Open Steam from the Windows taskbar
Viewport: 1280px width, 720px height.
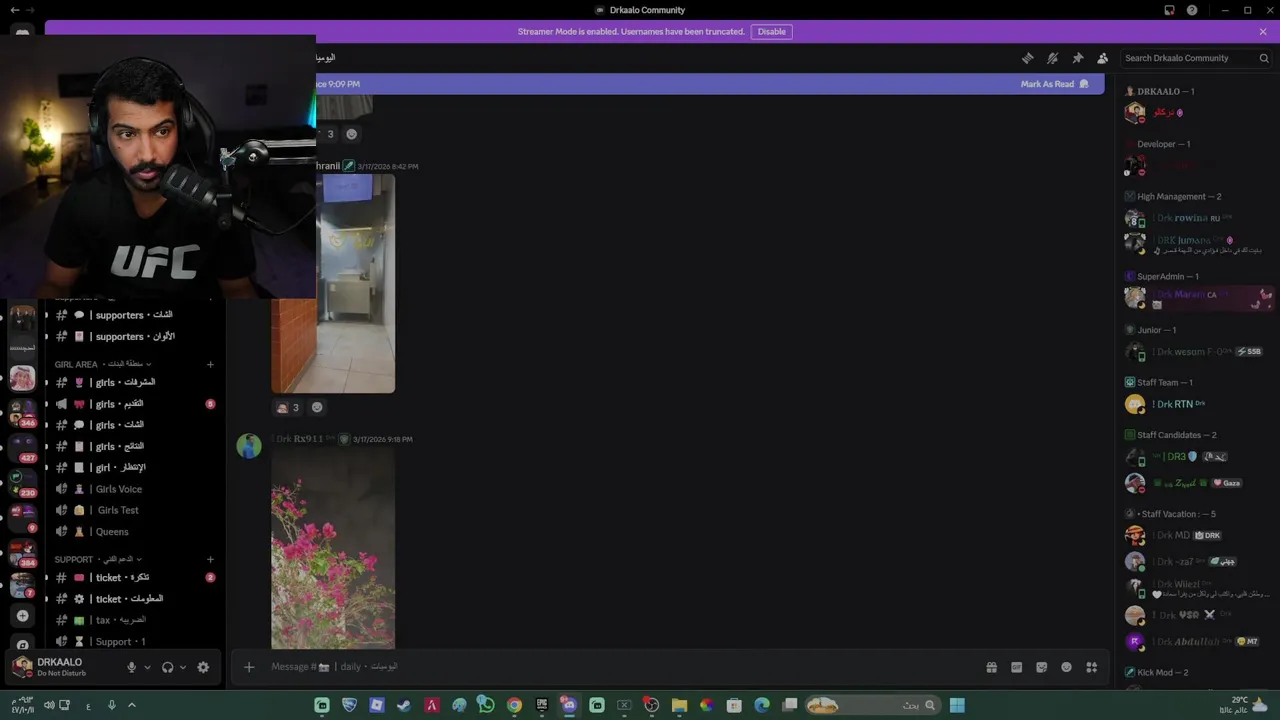tap(404, 705)
